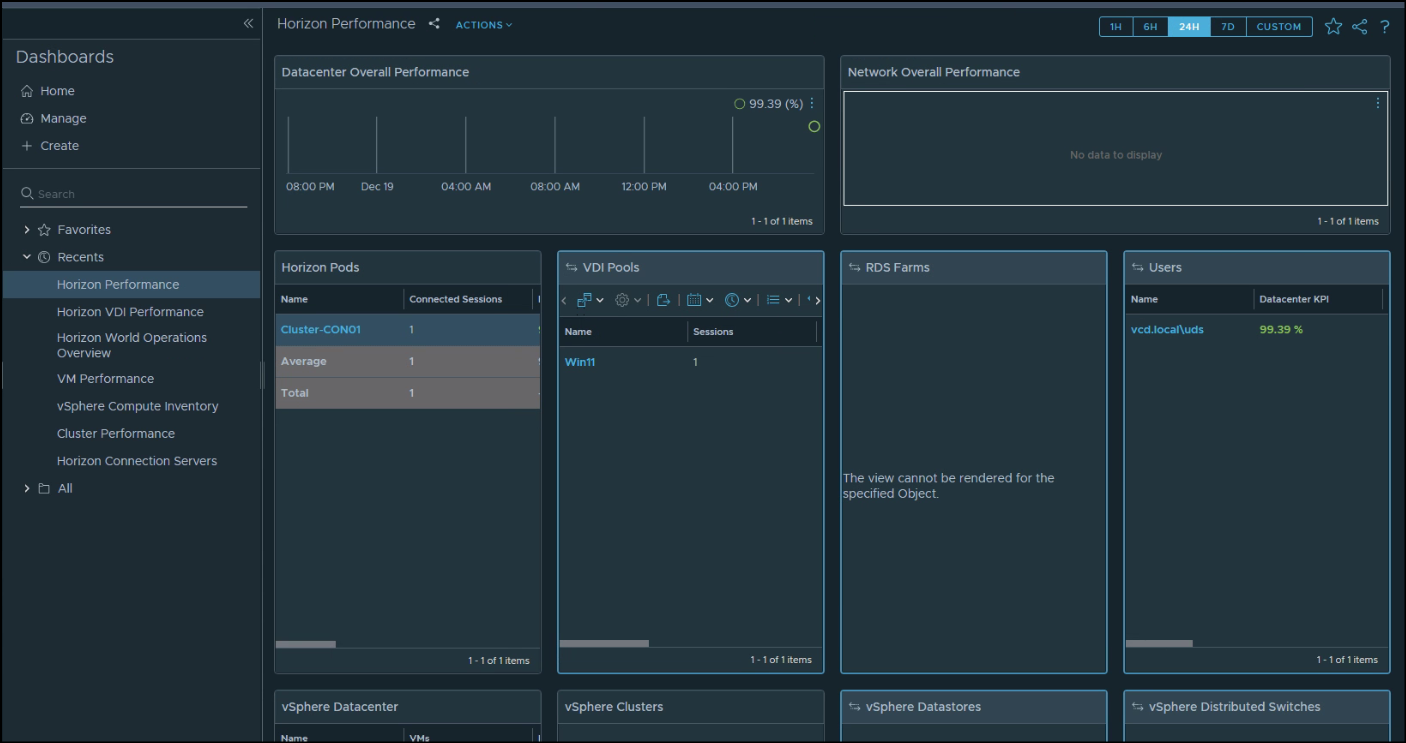Image resolution: width=1406 pixels, height=743 pixels.
Task: Open the VDI Pools settings gear
Action: (622, 299)
